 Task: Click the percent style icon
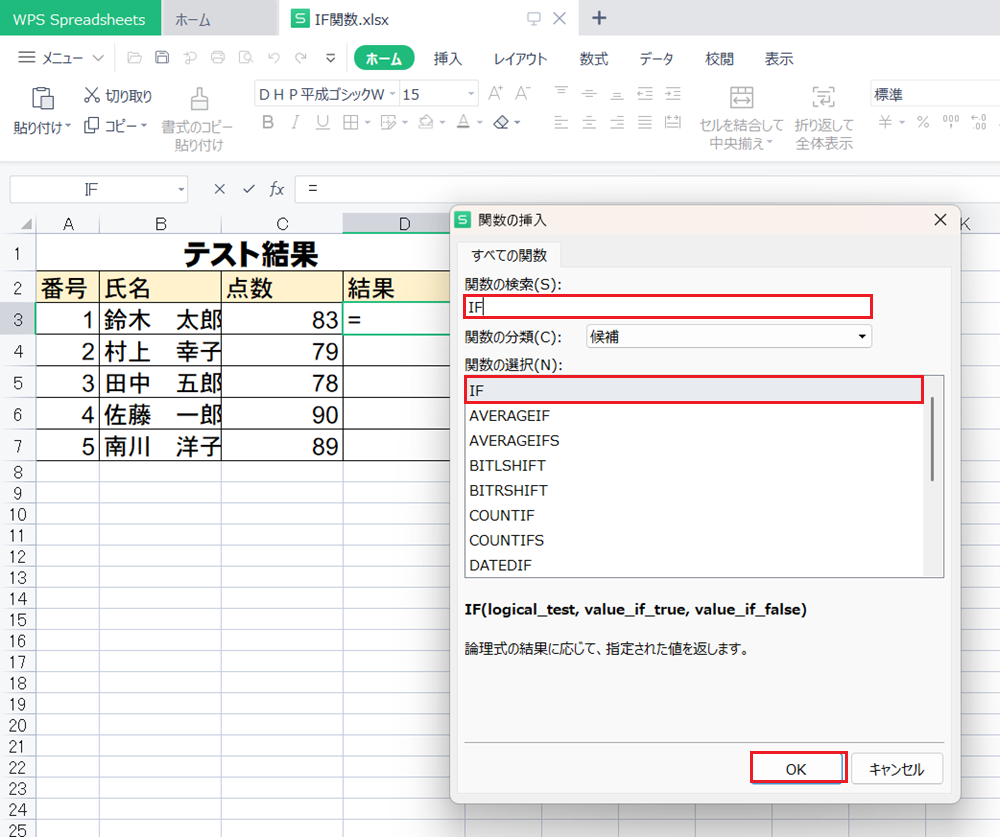tap(923, 122)
